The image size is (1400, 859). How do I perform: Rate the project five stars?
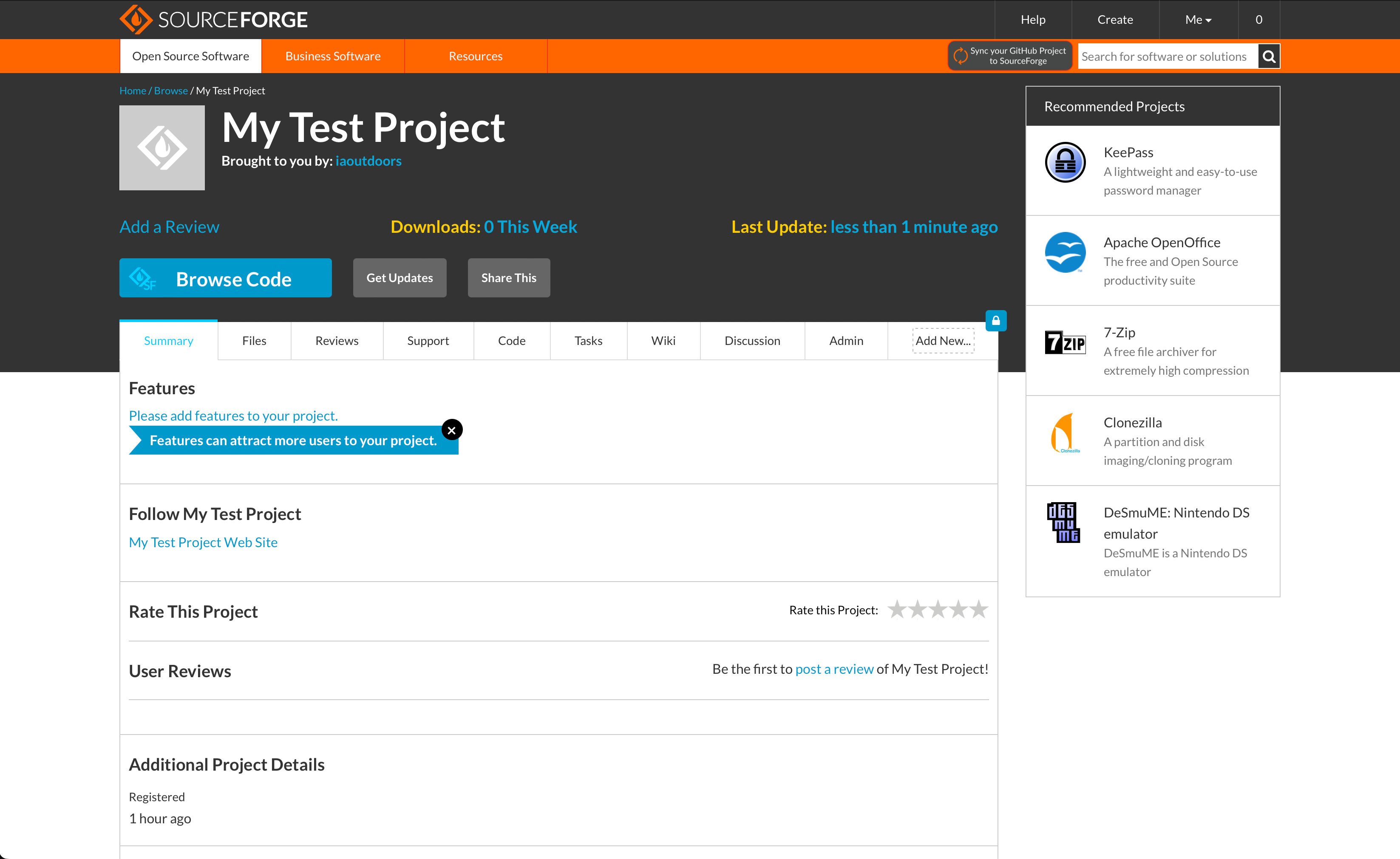979,610
